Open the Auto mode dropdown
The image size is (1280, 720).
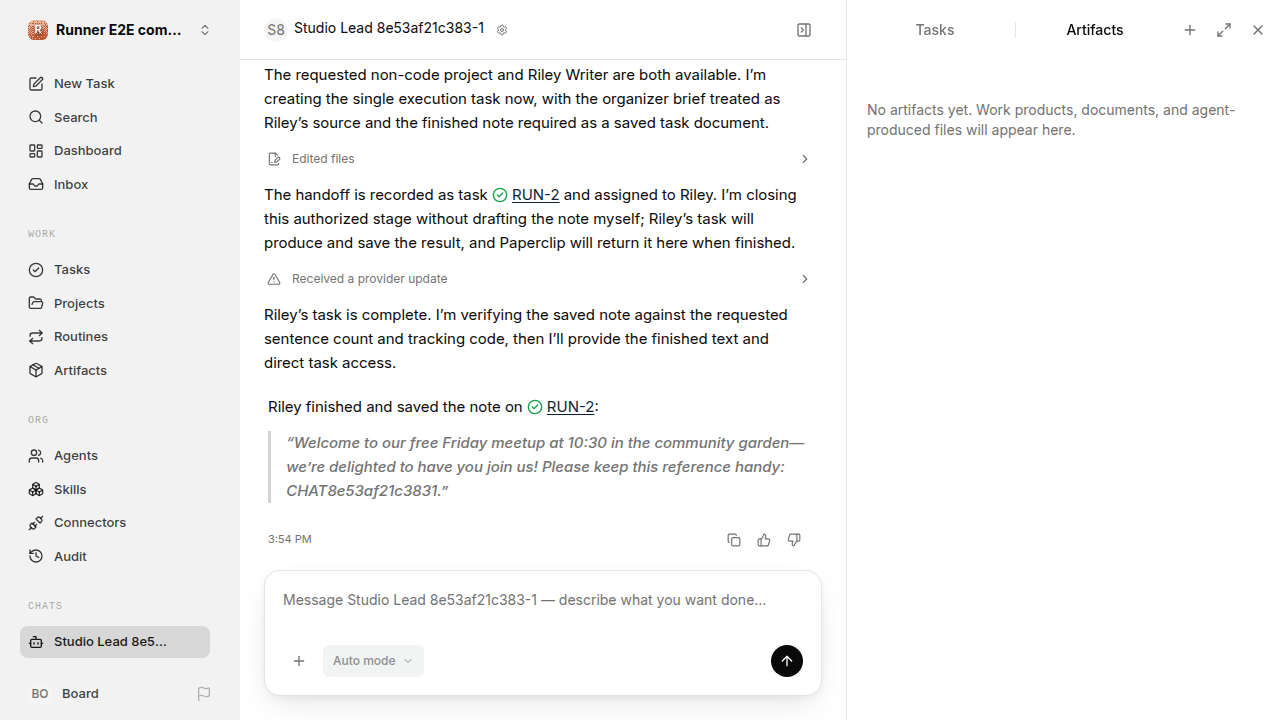coord(373,661)
